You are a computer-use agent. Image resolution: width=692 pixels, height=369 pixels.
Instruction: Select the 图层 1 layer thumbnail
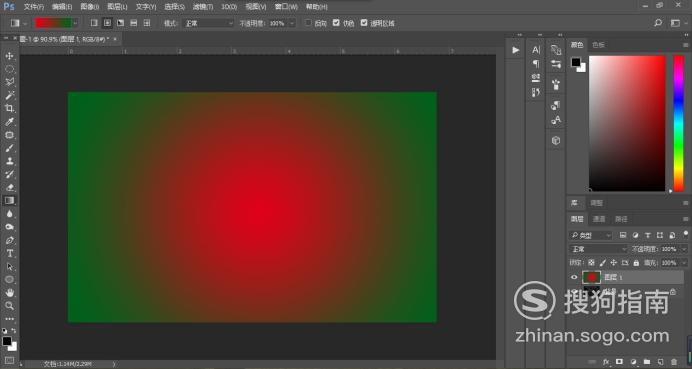pyautogui.click(x=591, y=277)
